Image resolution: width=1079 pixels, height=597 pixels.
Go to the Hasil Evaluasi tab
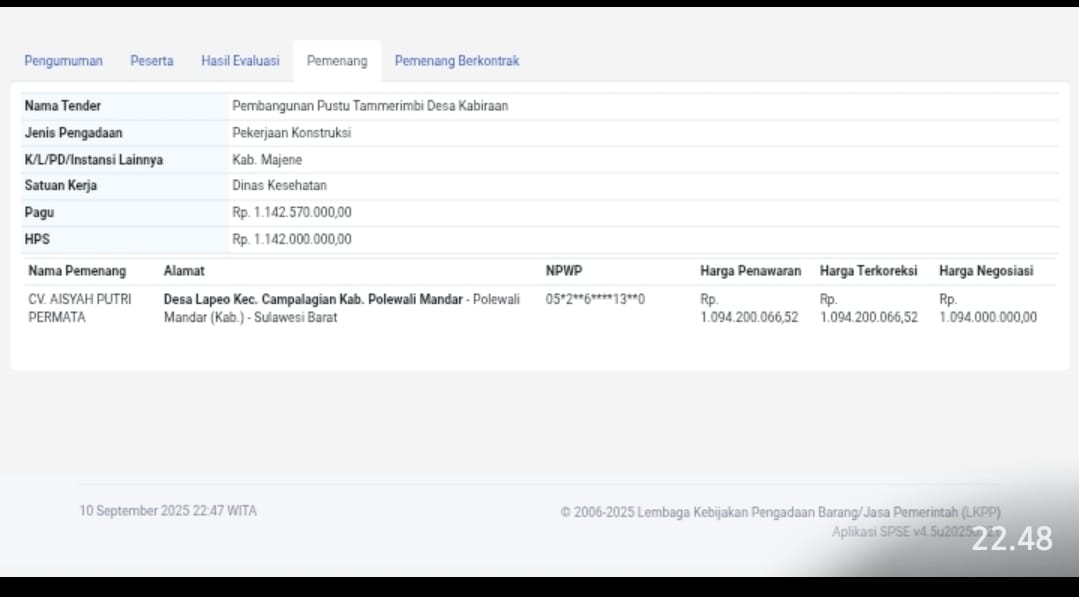tap(240, 61)
